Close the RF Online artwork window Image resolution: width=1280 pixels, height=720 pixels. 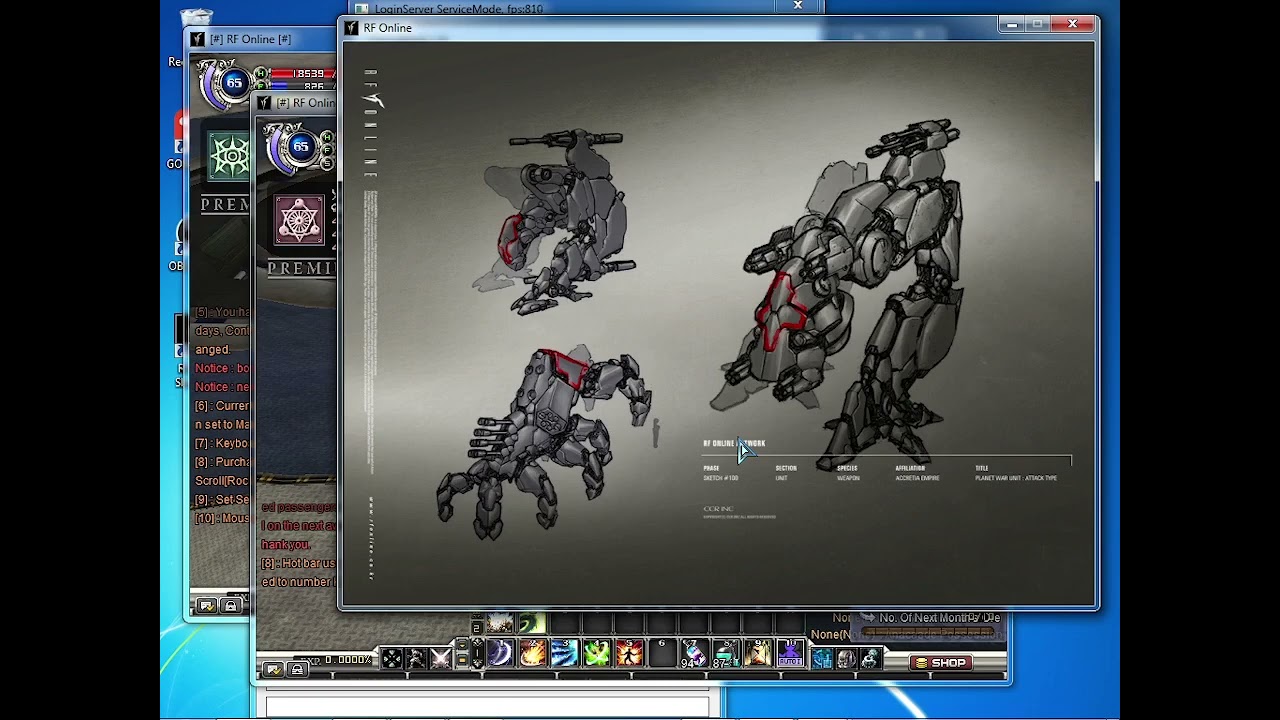1073,24
